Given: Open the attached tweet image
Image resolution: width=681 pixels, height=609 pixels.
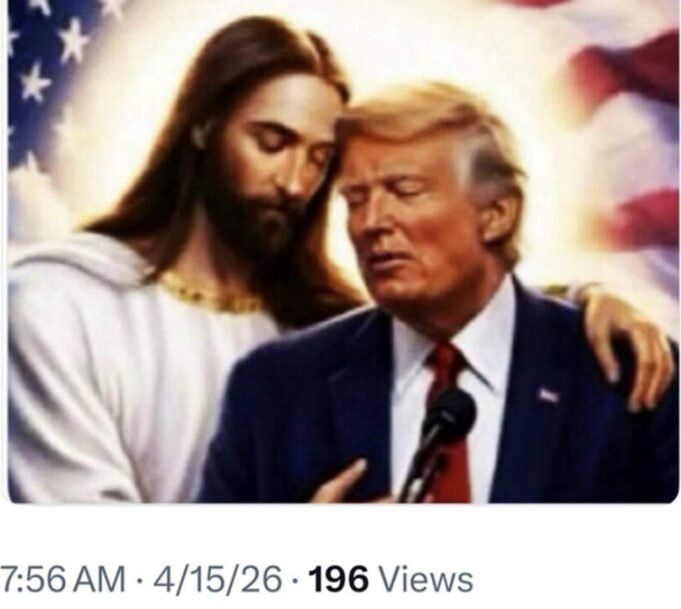Looking at the screenshot, I should (343, 251).
